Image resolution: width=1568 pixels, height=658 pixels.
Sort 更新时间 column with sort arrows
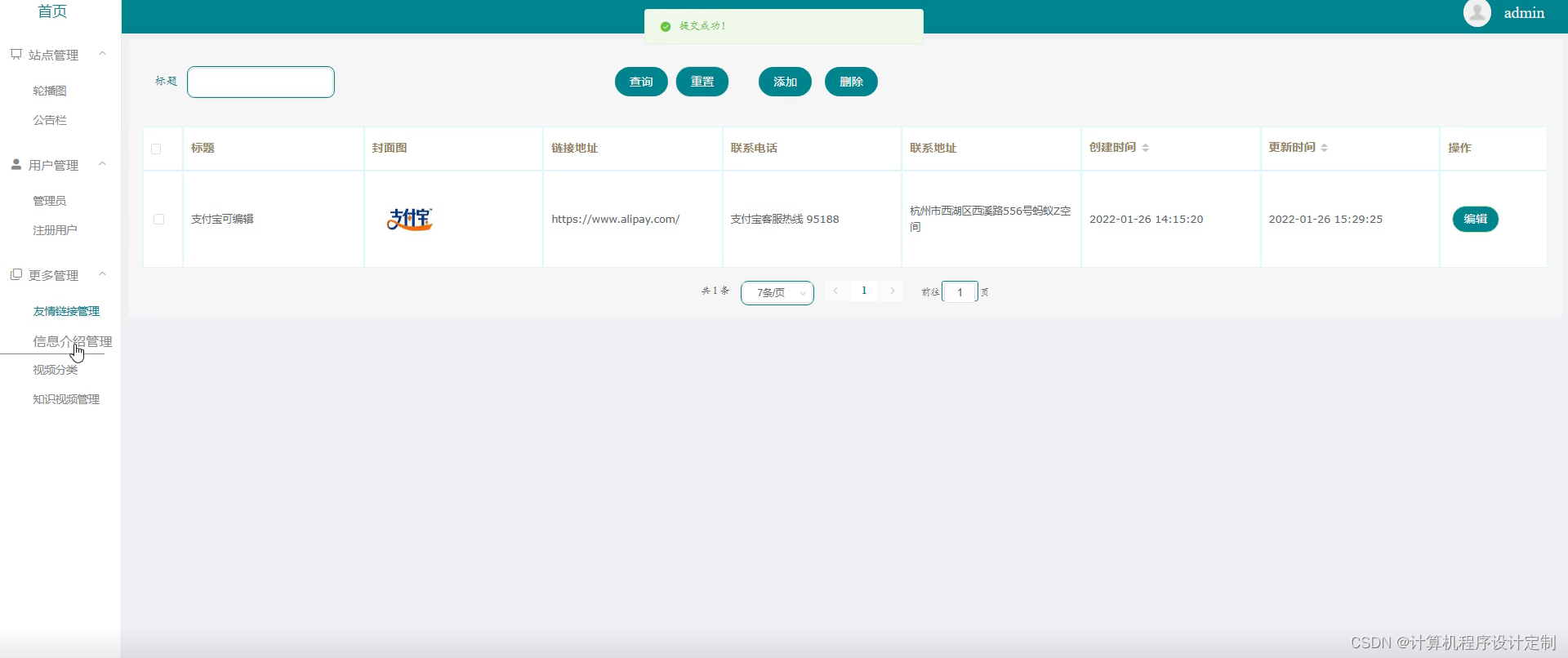point(1324,148)
